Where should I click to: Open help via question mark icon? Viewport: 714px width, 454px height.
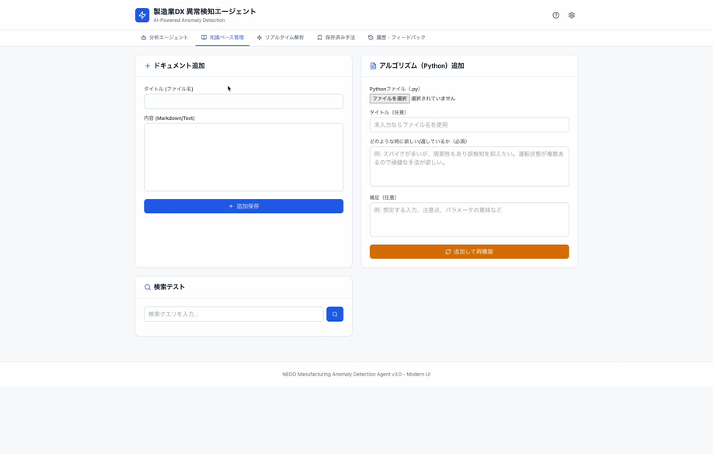tap(556, 15)
